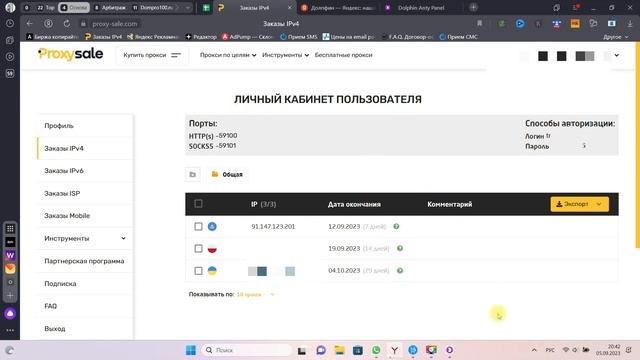640x360 pixels.
Task: Select 'Заказы IPv6' sidebar item
Action: [x=64, y=171]
